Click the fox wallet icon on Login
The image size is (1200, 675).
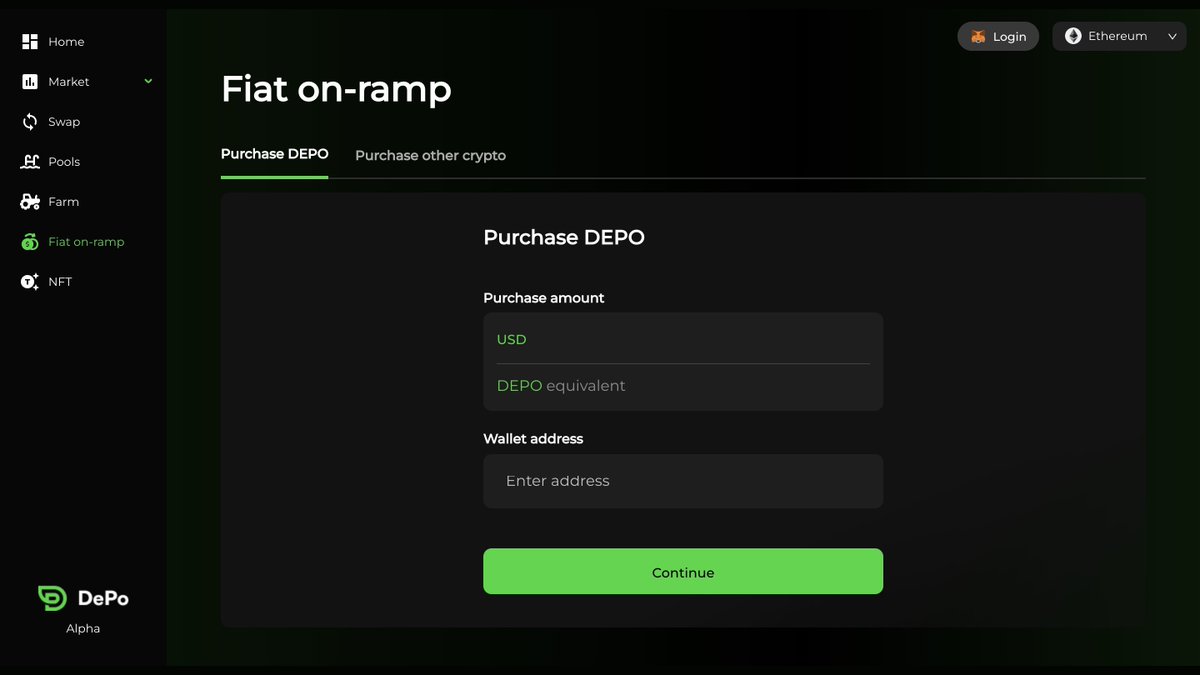click(x=978, y=36)
